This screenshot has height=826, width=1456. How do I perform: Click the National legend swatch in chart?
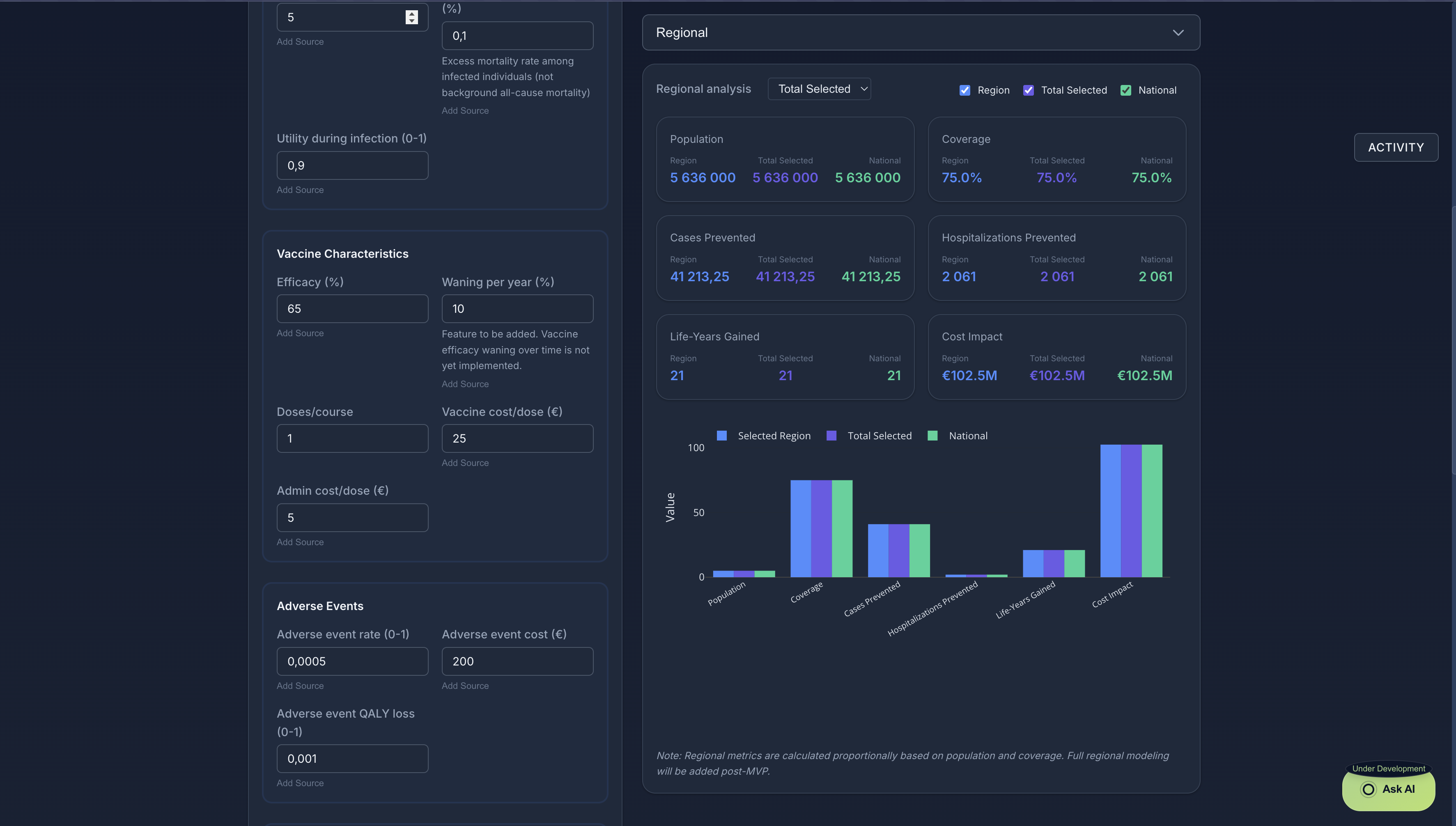pos(932,436)
